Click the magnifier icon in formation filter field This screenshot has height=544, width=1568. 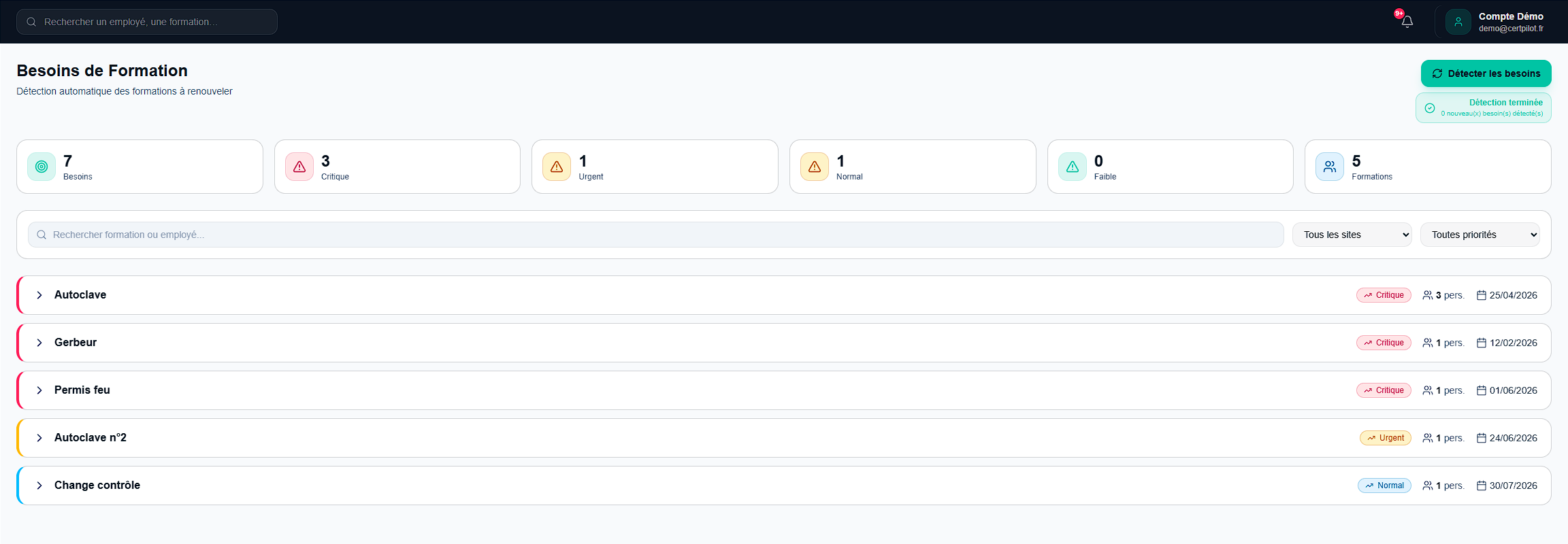click(42, 235)
